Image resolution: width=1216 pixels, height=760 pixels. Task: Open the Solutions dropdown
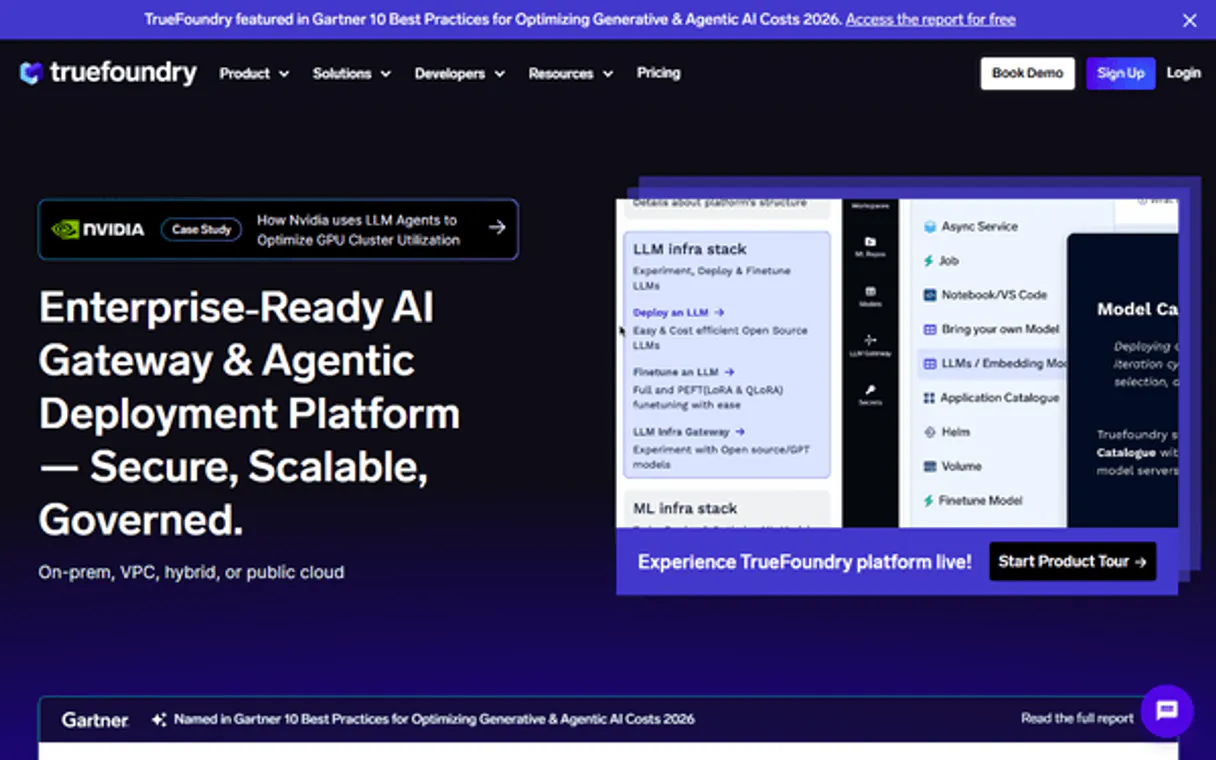tap(351, 73)
